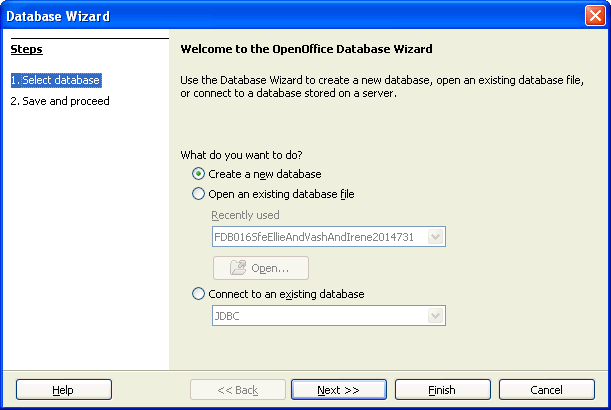Click the What do you want to do? label
The image size is (611, 410).
[241, 155]
